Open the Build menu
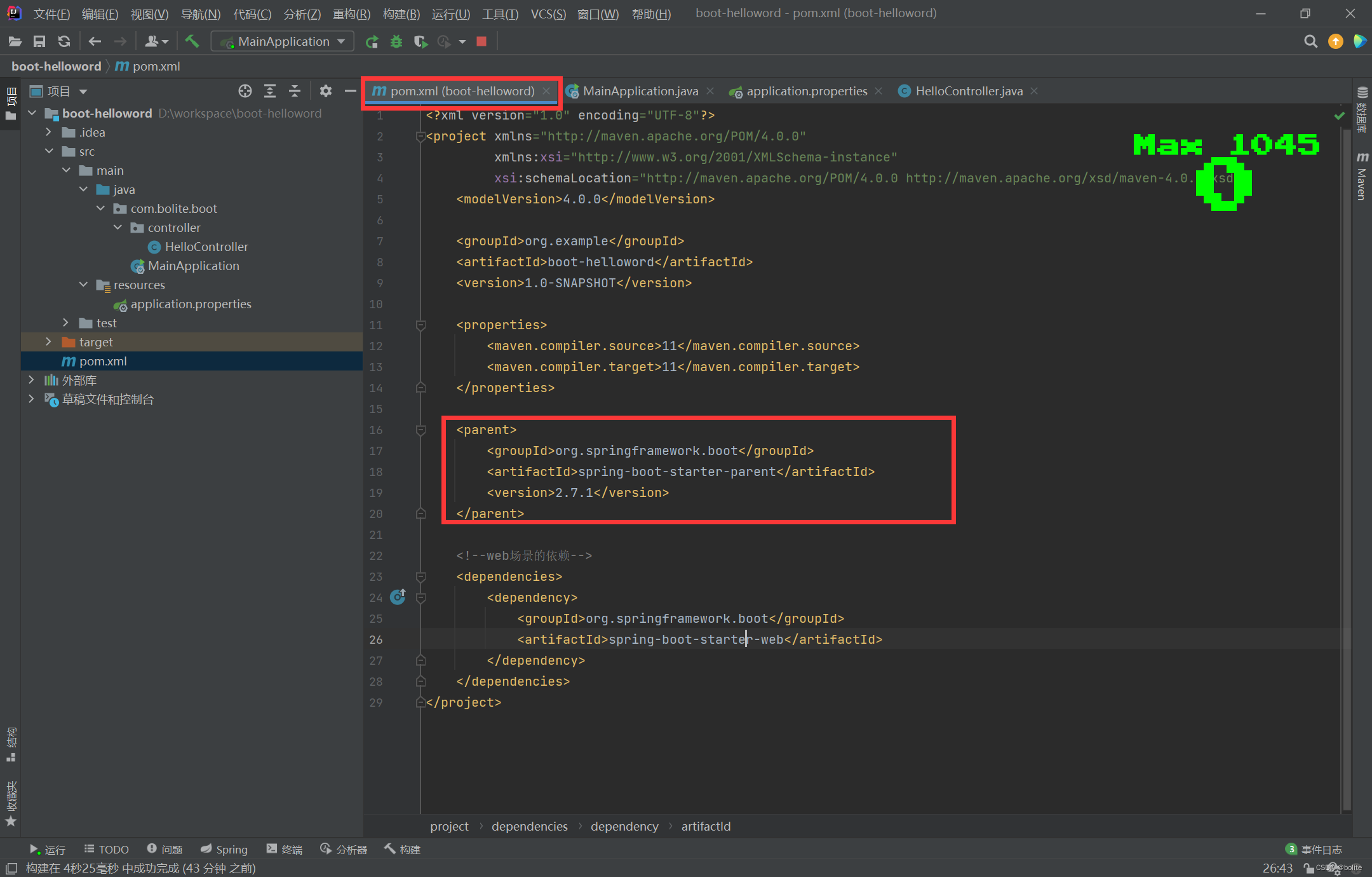 [401, 13]
